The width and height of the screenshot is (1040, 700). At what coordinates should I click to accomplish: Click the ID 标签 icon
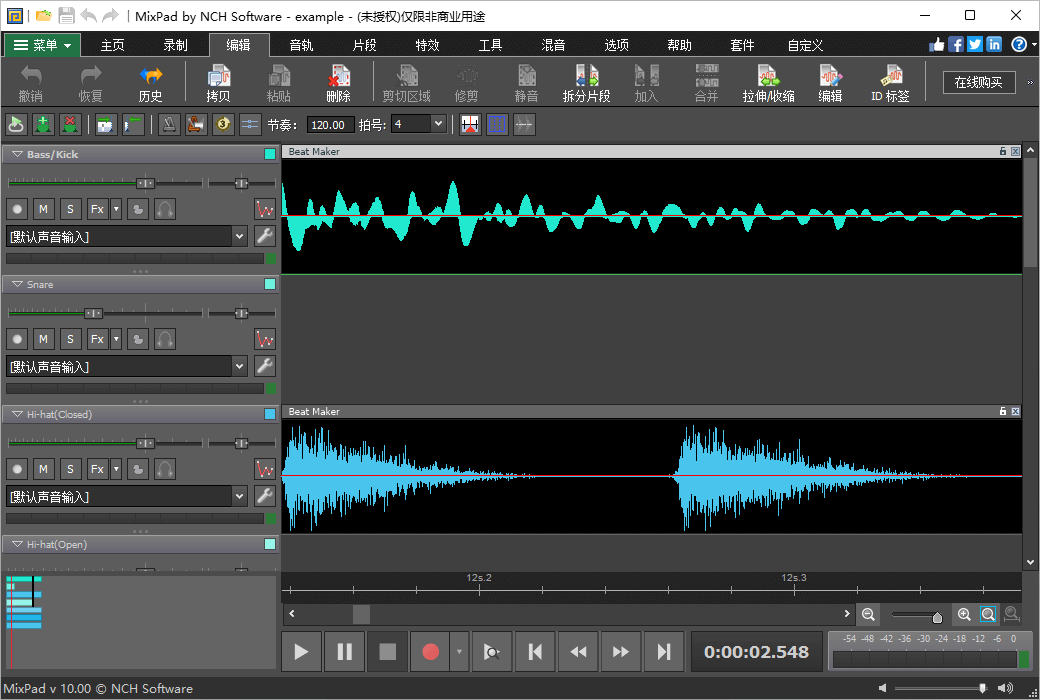pyautogui.click(x=890, y=83)
